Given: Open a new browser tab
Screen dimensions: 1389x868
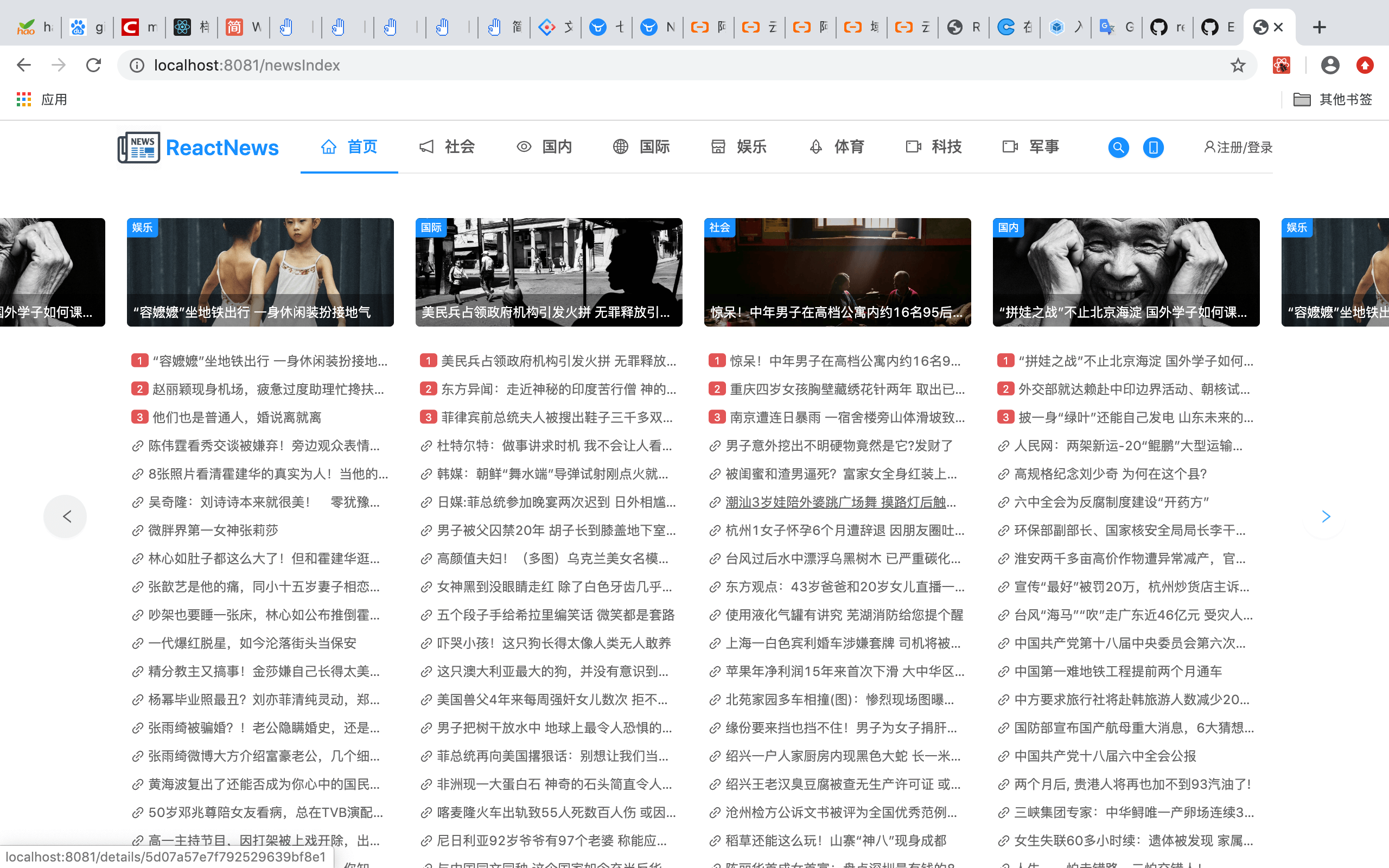Looking at the screenshot, I should [x=1319, y=27].
